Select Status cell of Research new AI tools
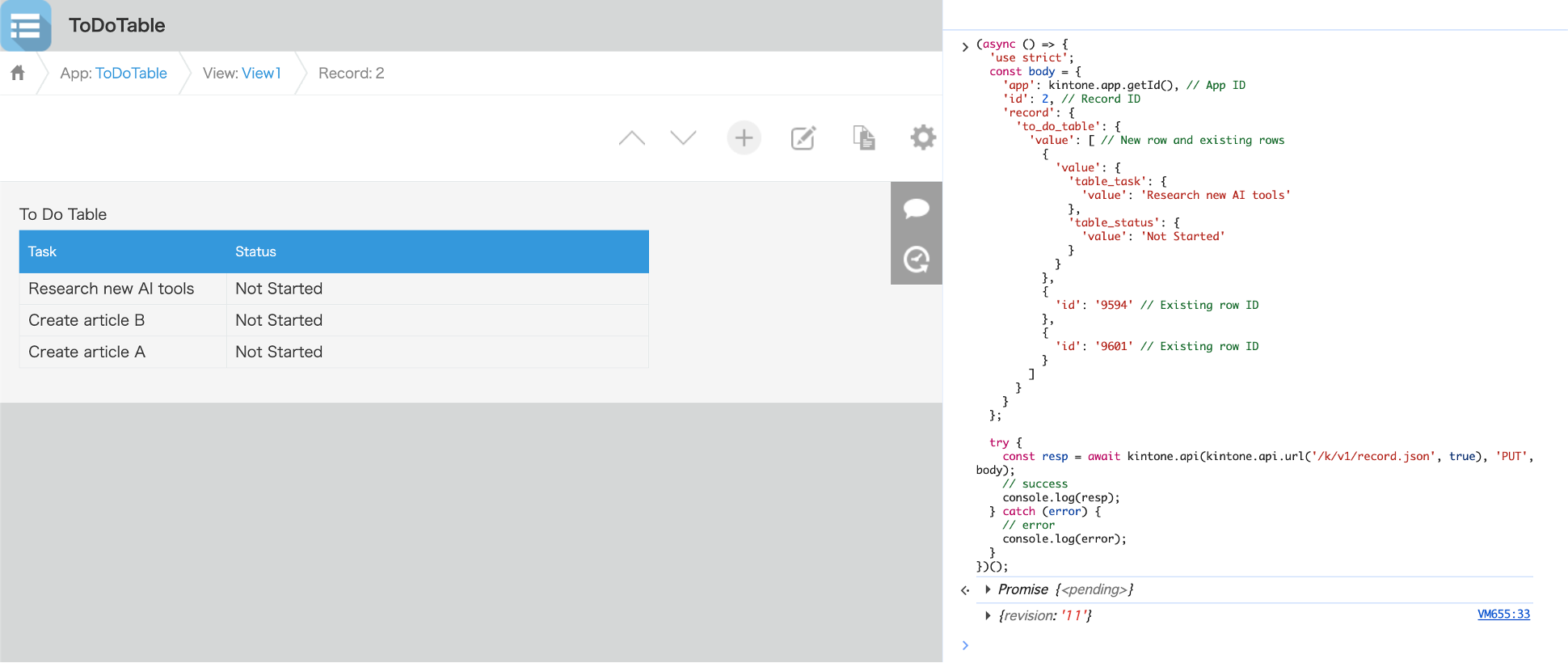This screenshot has width=1568, height=663. pos(437,289)
